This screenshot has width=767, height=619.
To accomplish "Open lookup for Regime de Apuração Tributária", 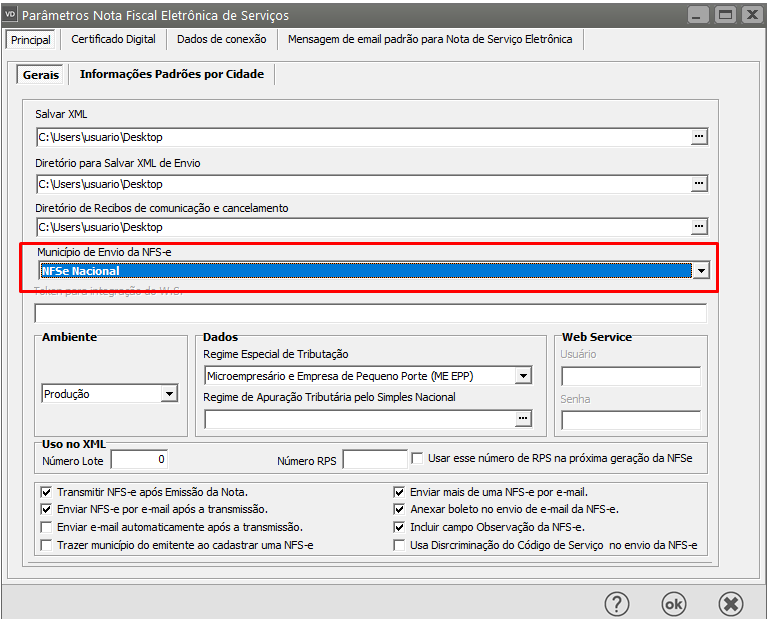I will 523,419.
